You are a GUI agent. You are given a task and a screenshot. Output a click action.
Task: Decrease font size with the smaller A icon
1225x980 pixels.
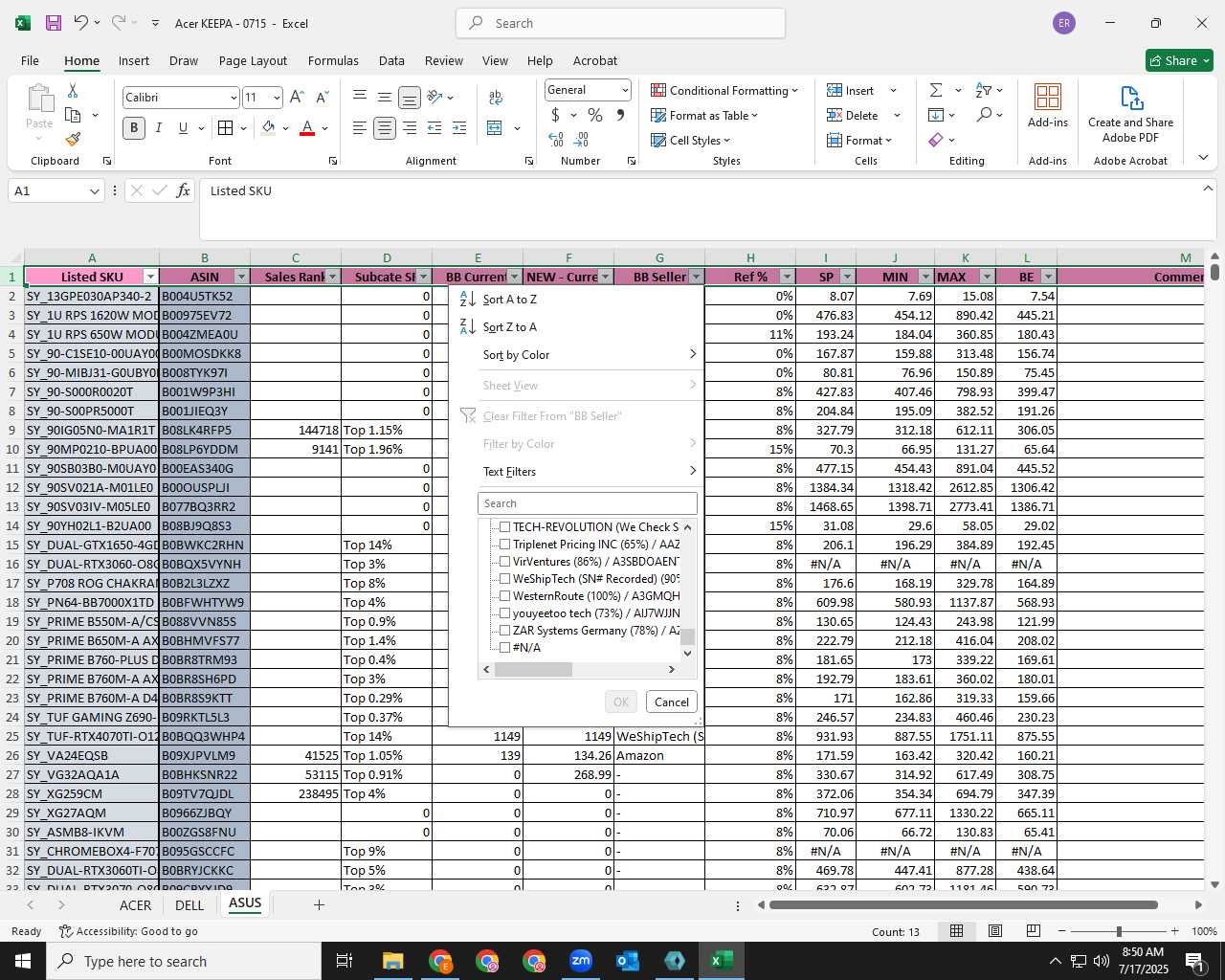322,98
